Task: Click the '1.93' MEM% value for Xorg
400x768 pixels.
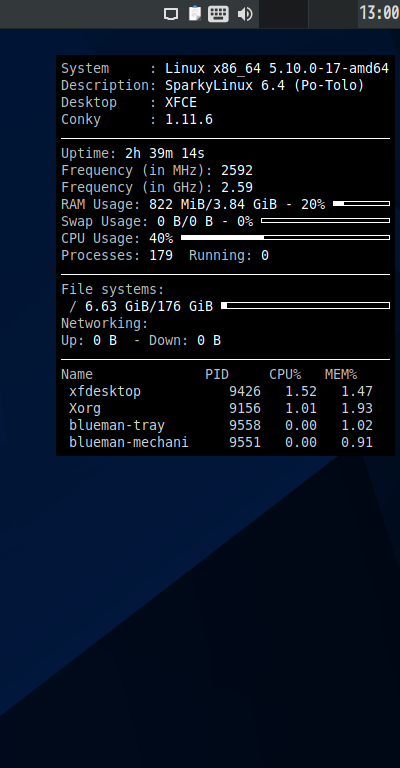Action: (357, 408)
